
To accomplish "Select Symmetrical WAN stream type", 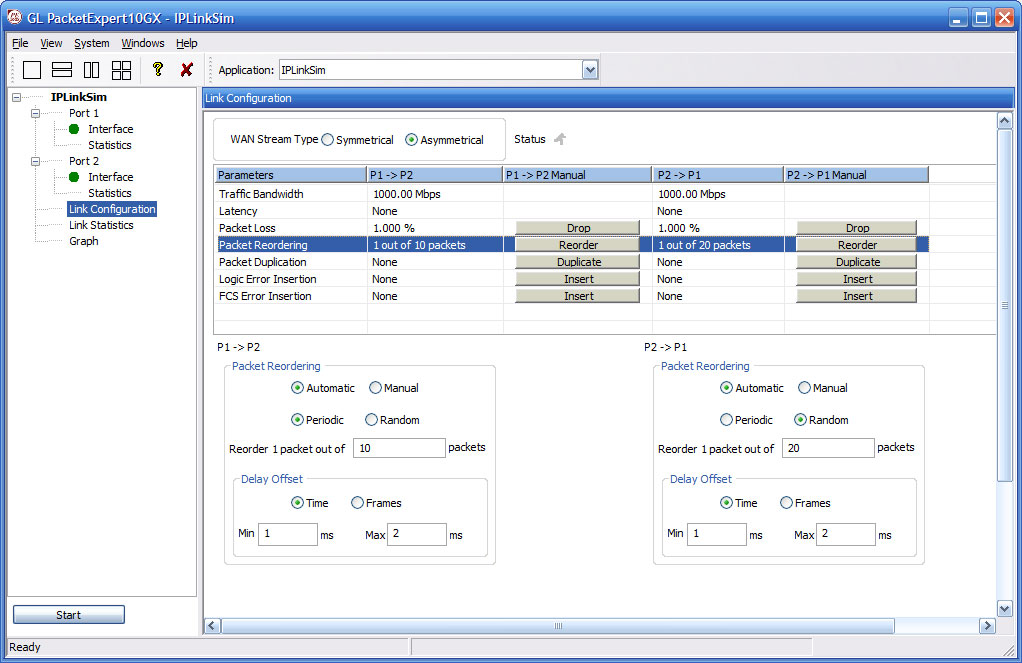I will pos(328,140).
